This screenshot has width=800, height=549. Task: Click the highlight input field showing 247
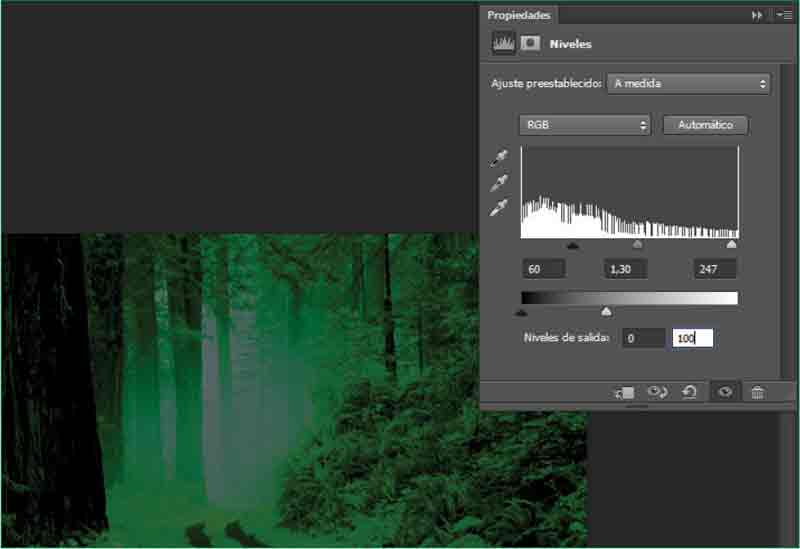[x=714, y=269]
